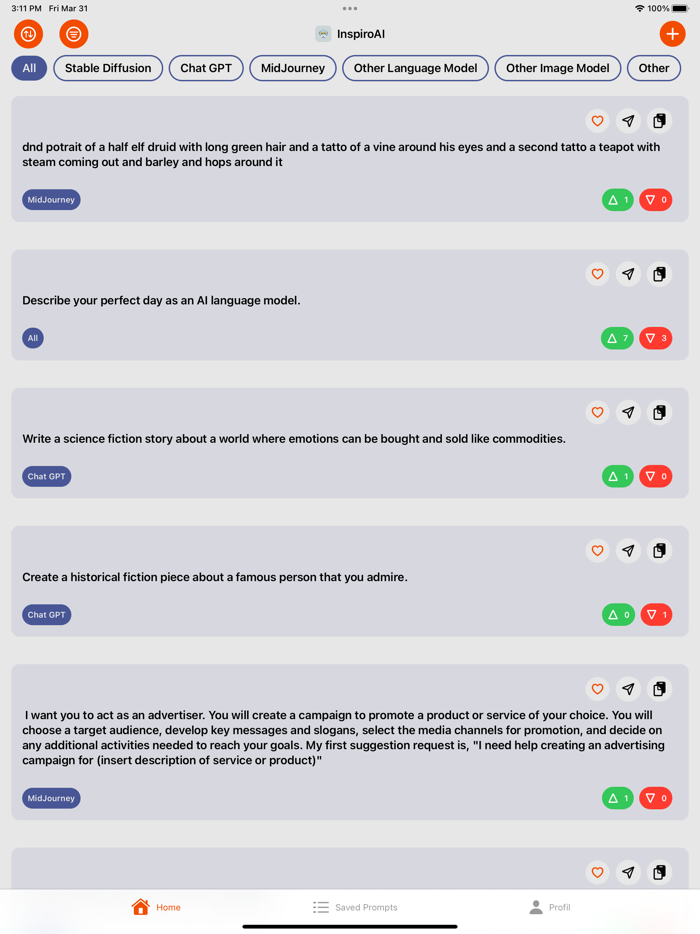This screenshot has height=934, width=700.
Task: Upvote the perfect day prompt
Action: pyautogui.click(x=617, y=338)
